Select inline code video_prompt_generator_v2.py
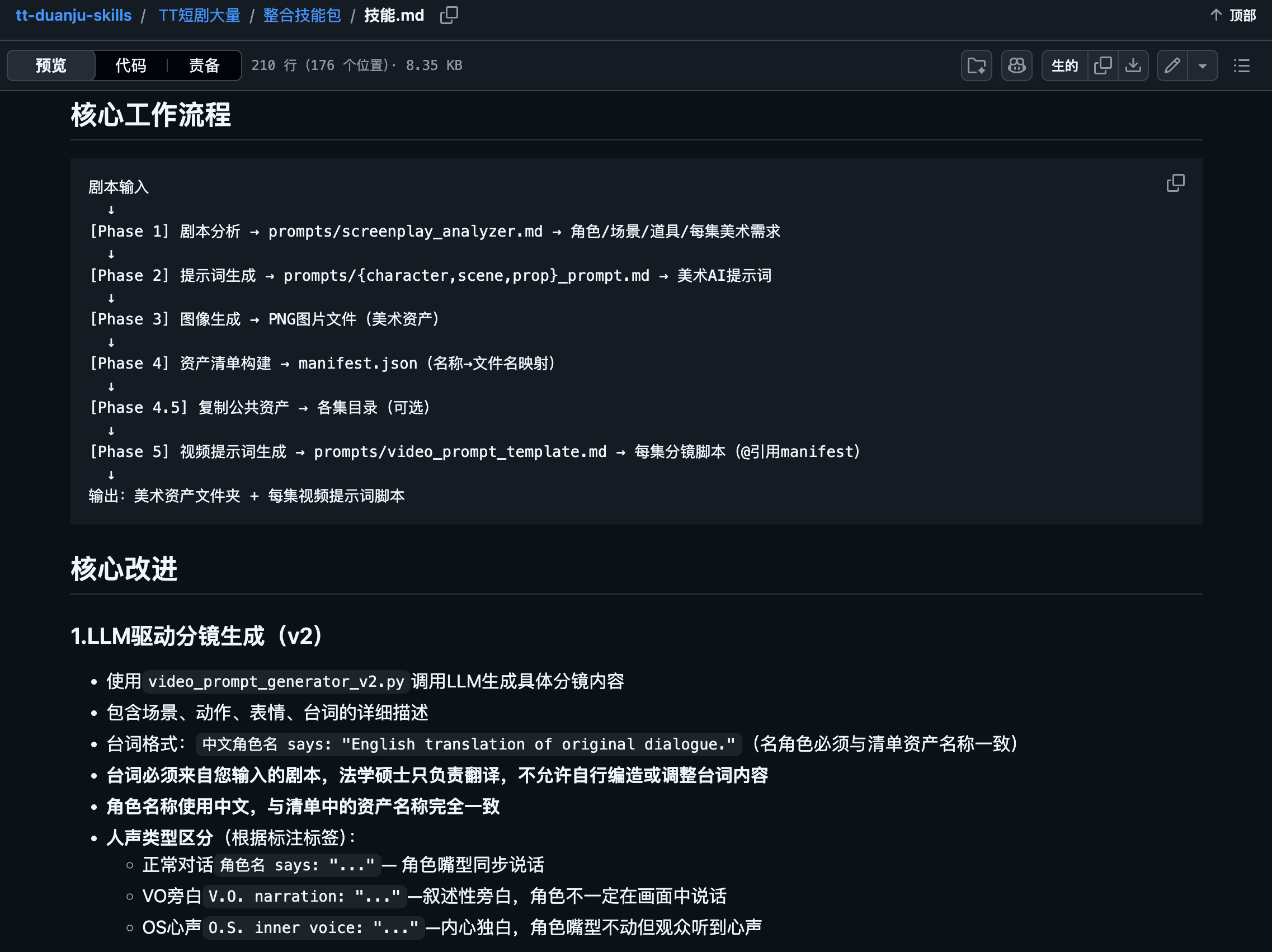Image resolution: width=1272 pixels, height=952 pixels. click(276, 682)
